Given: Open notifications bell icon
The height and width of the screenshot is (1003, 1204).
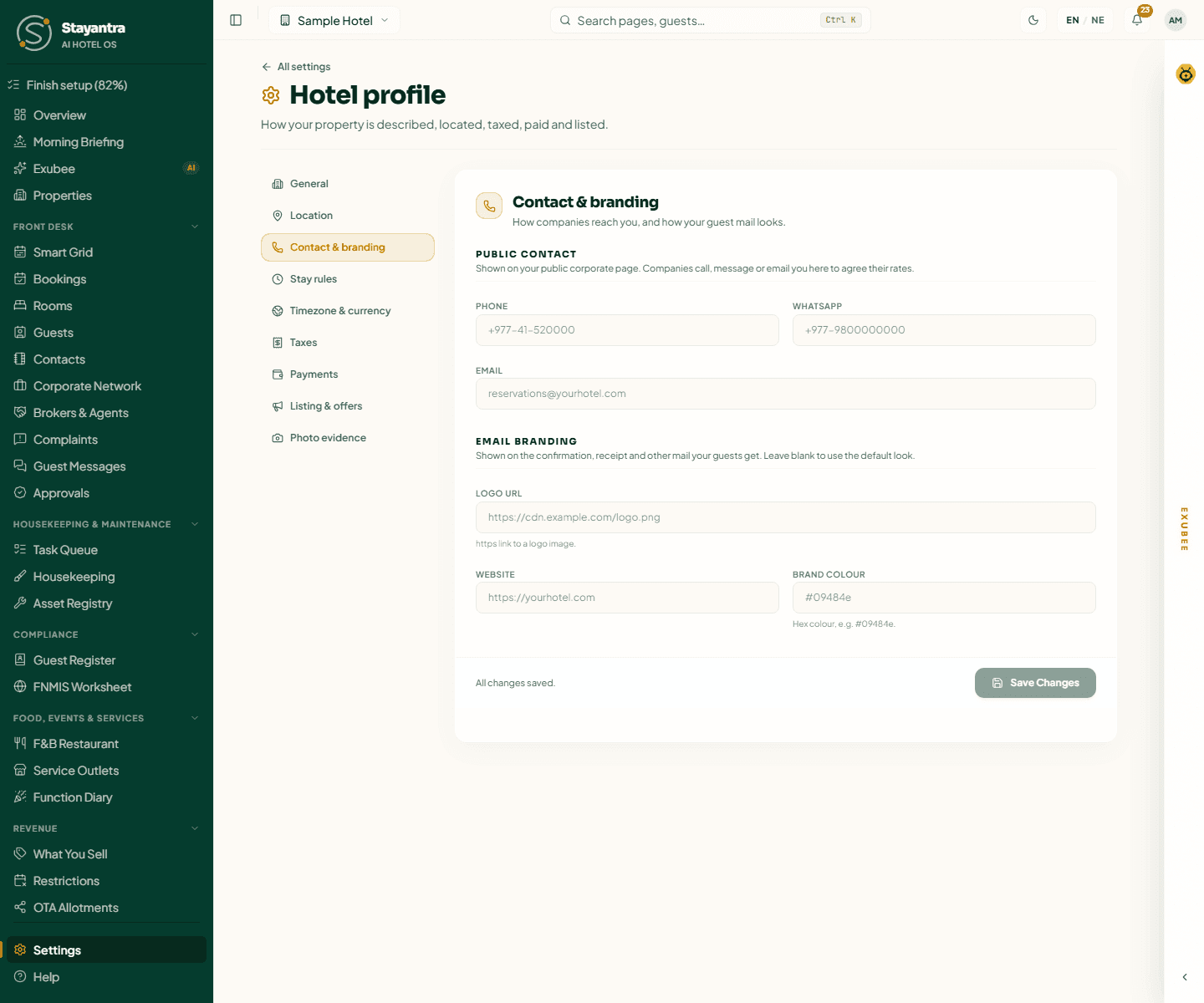Looking at the screenshot, I should click(1137, 20).
